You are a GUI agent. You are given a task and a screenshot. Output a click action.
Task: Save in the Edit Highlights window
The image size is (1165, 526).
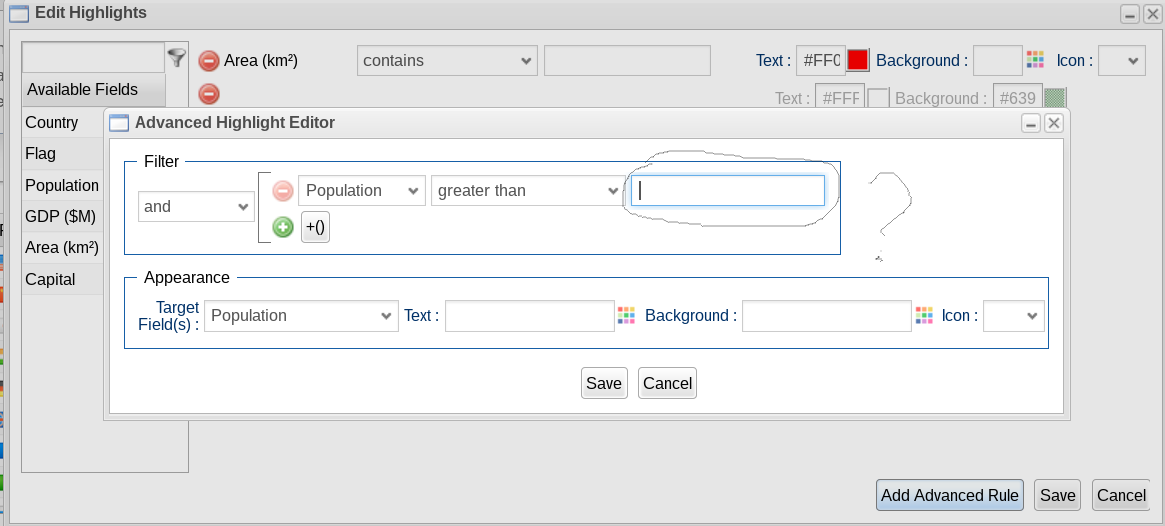point(1057,495)
